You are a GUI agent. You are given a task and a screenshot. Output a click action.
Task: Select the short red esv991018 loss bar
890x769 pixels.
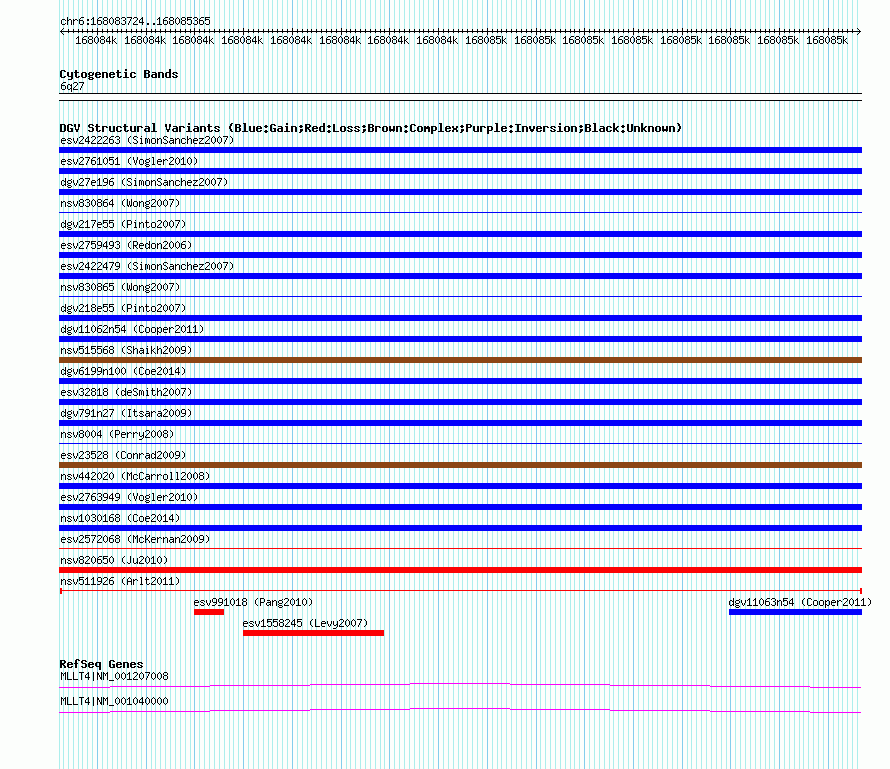point(209,612)
